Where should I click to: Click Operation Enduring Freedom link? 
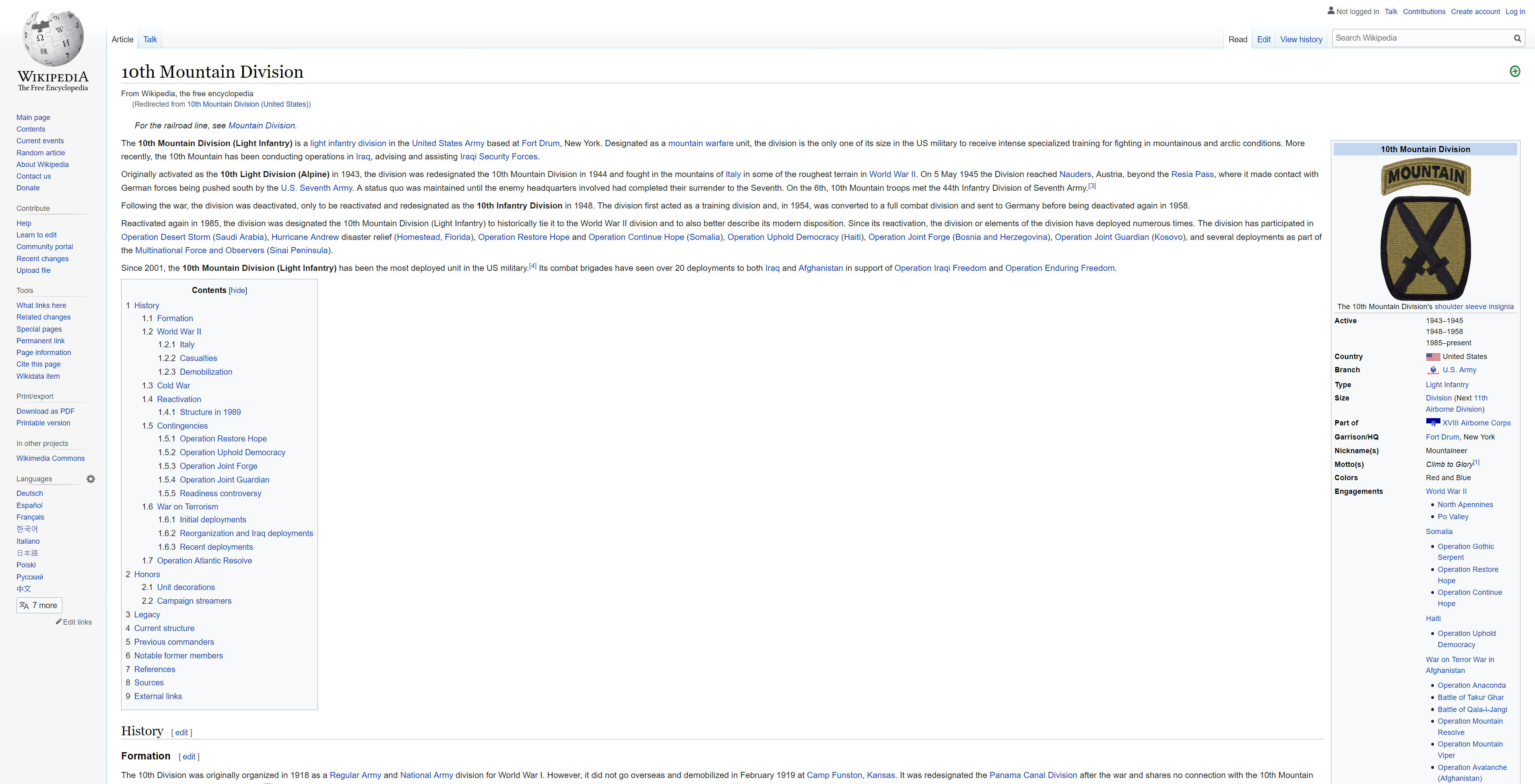click(x=1060, y=268)
